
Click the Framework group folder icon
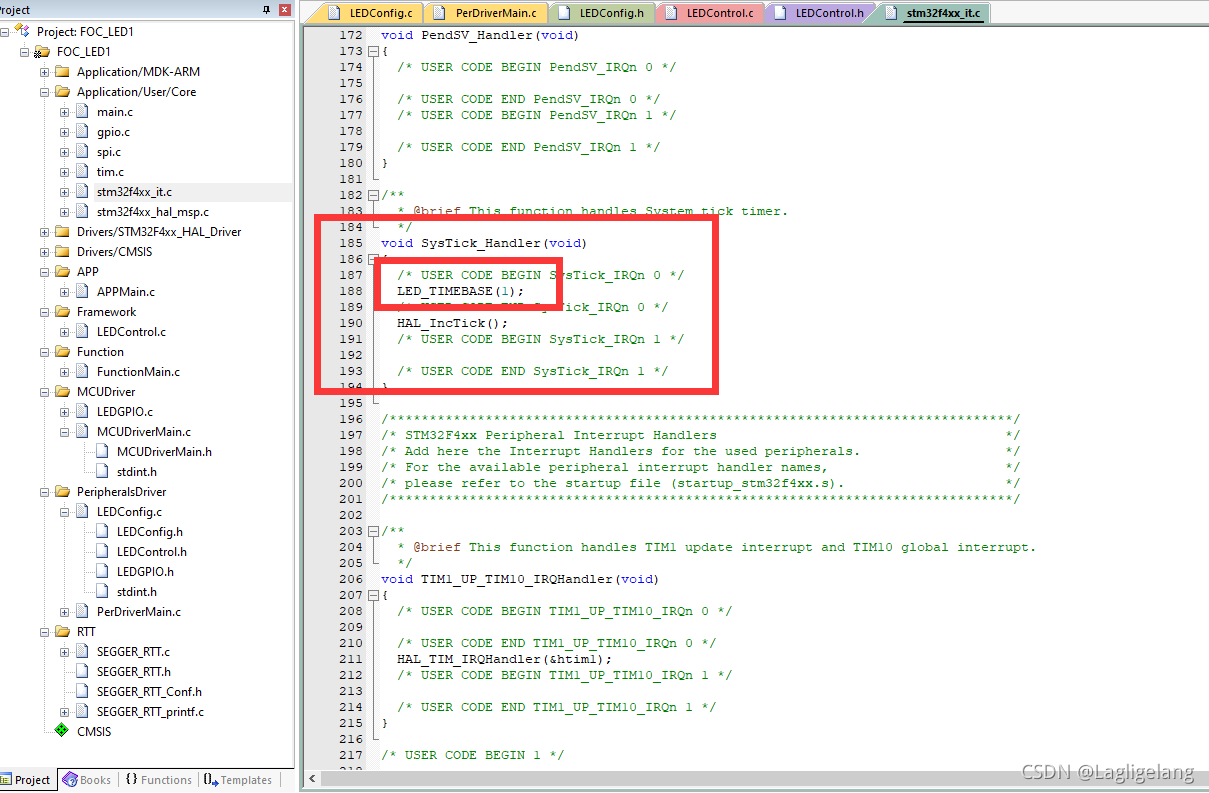coord(62,311)
